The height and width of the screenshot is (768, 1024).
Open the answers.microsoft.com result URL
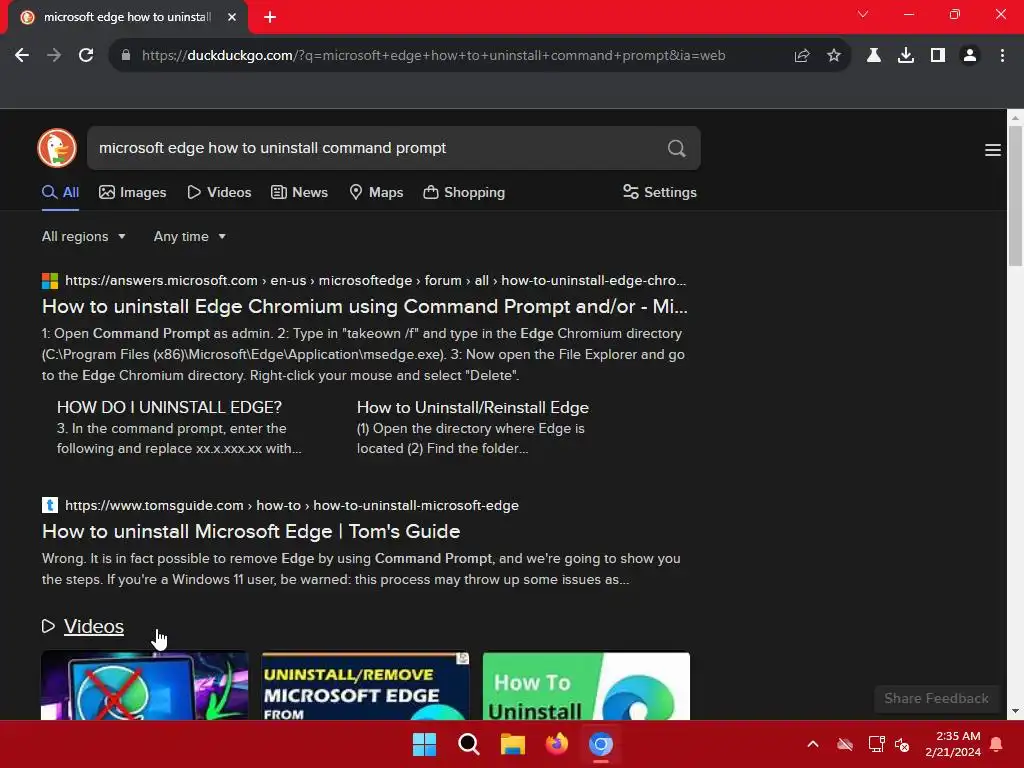coord(376,281)
